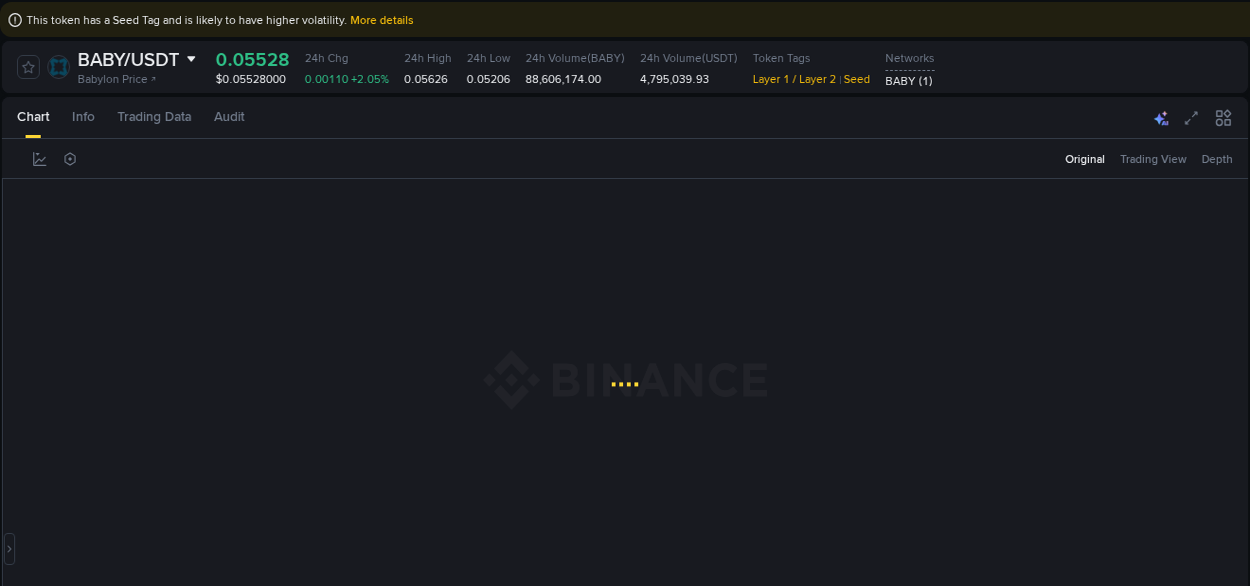Click the Babylon token logo
The width and height of the screenshot is (1250, 586).
[x=58, y=67]
